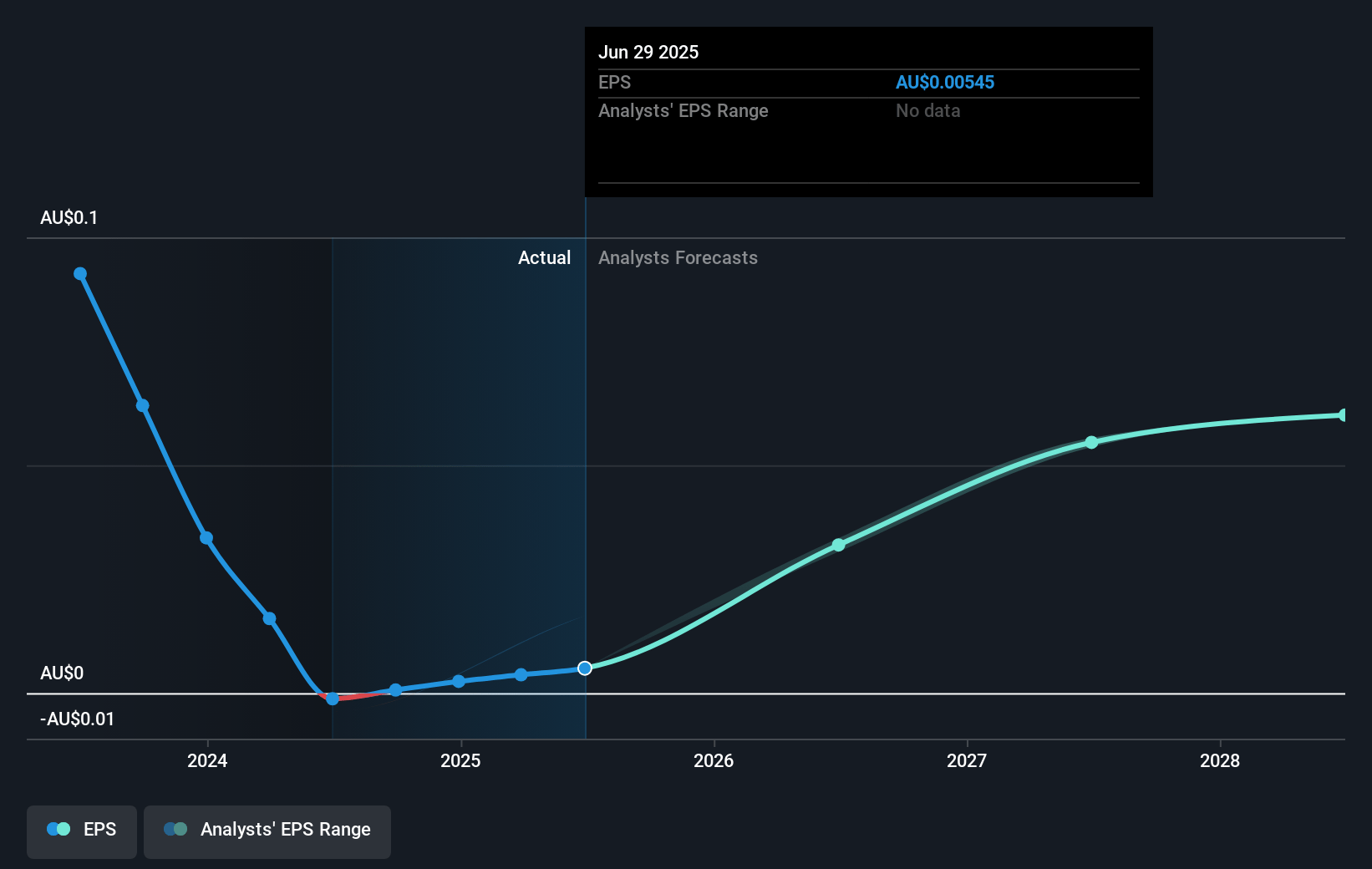Click the EPS data point at start of 2024
Image resolution: width=1372 pixels, height=869 pixels.
pyautogui.click(x=206, y=538)
